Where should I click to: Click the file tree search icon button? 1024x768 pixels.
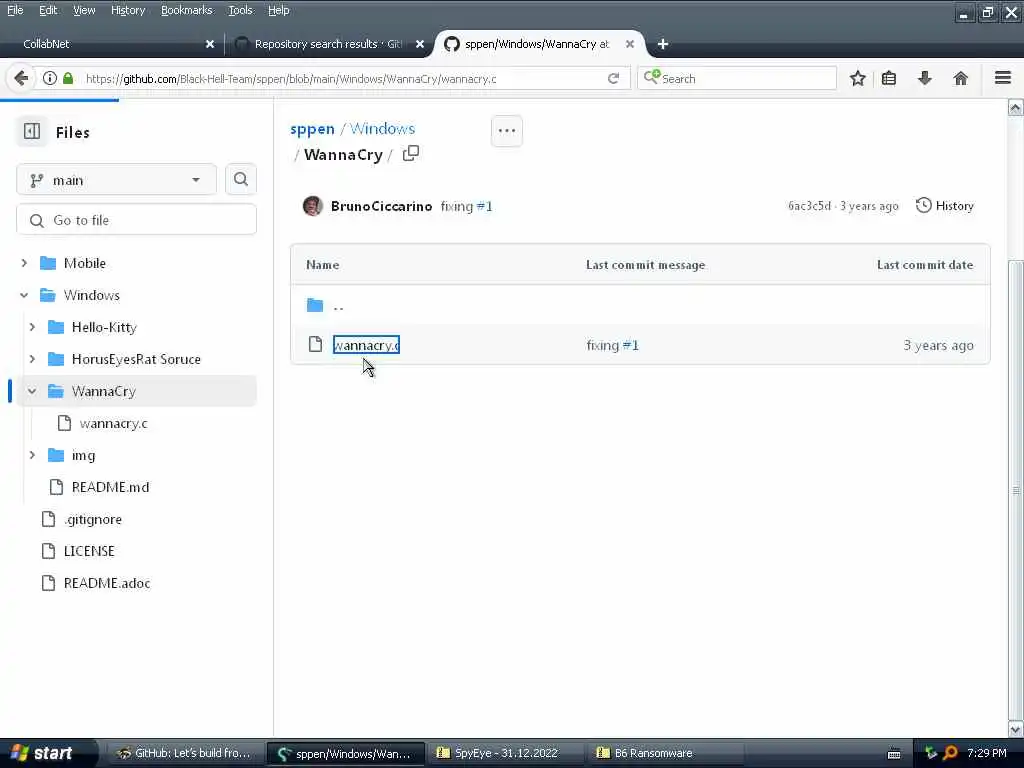[240, 180]
